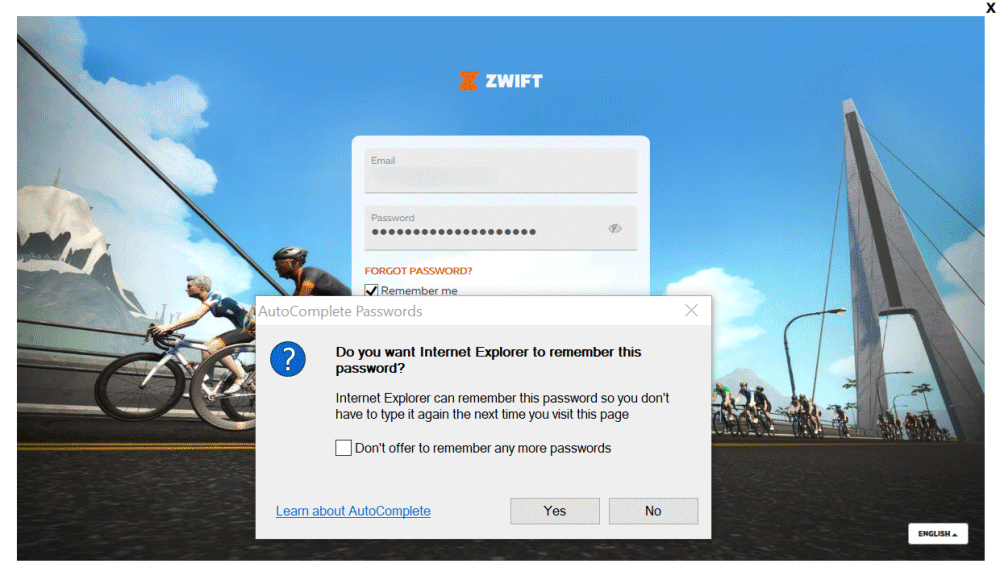The height and width of the screenshot is (572, 1000).
Task: Choose Yes to remember the password
Action: tap(555, 511)
